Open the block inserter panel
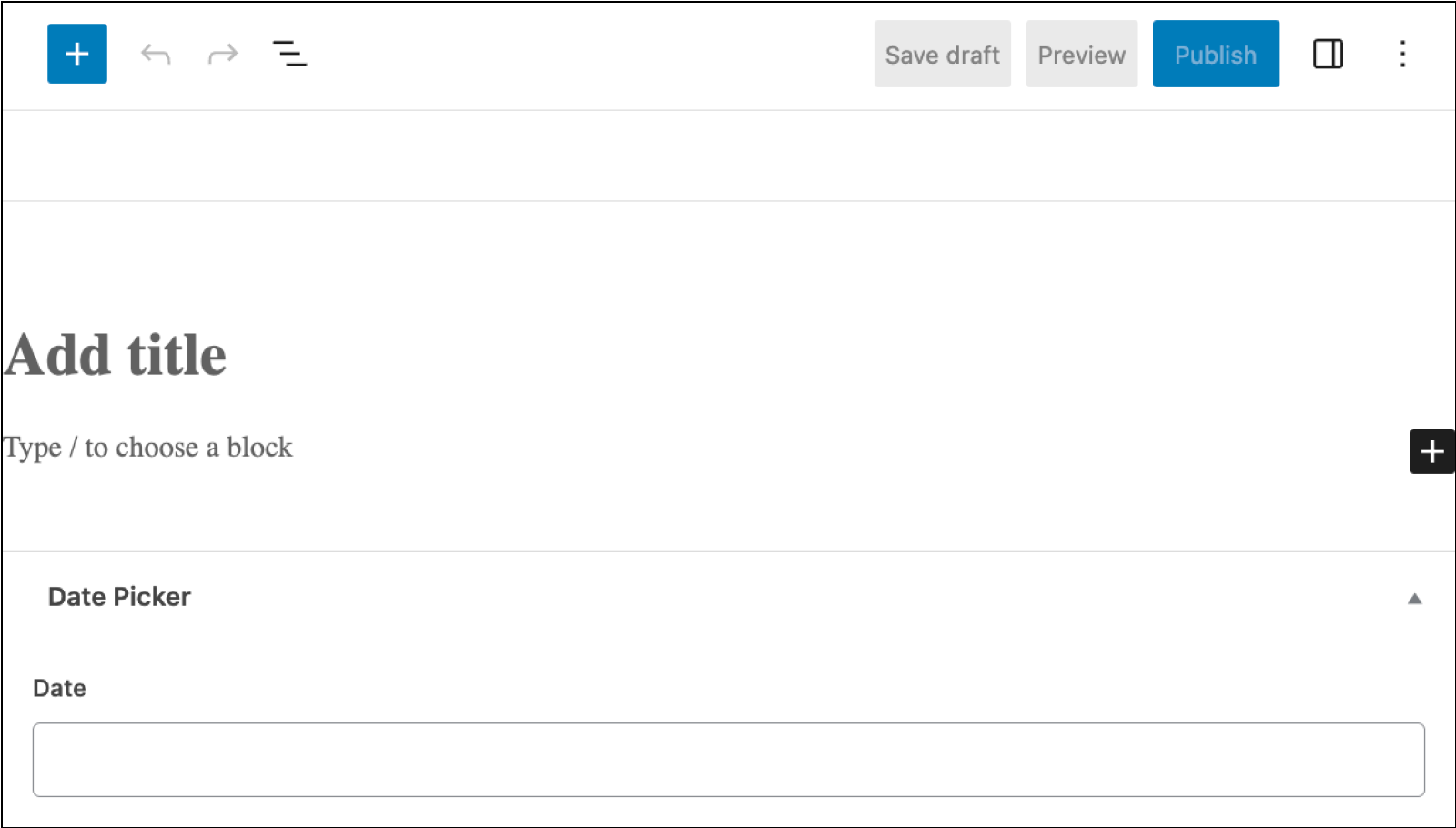The width and height of the screenshot is (1456, 828). click(76, 54)
